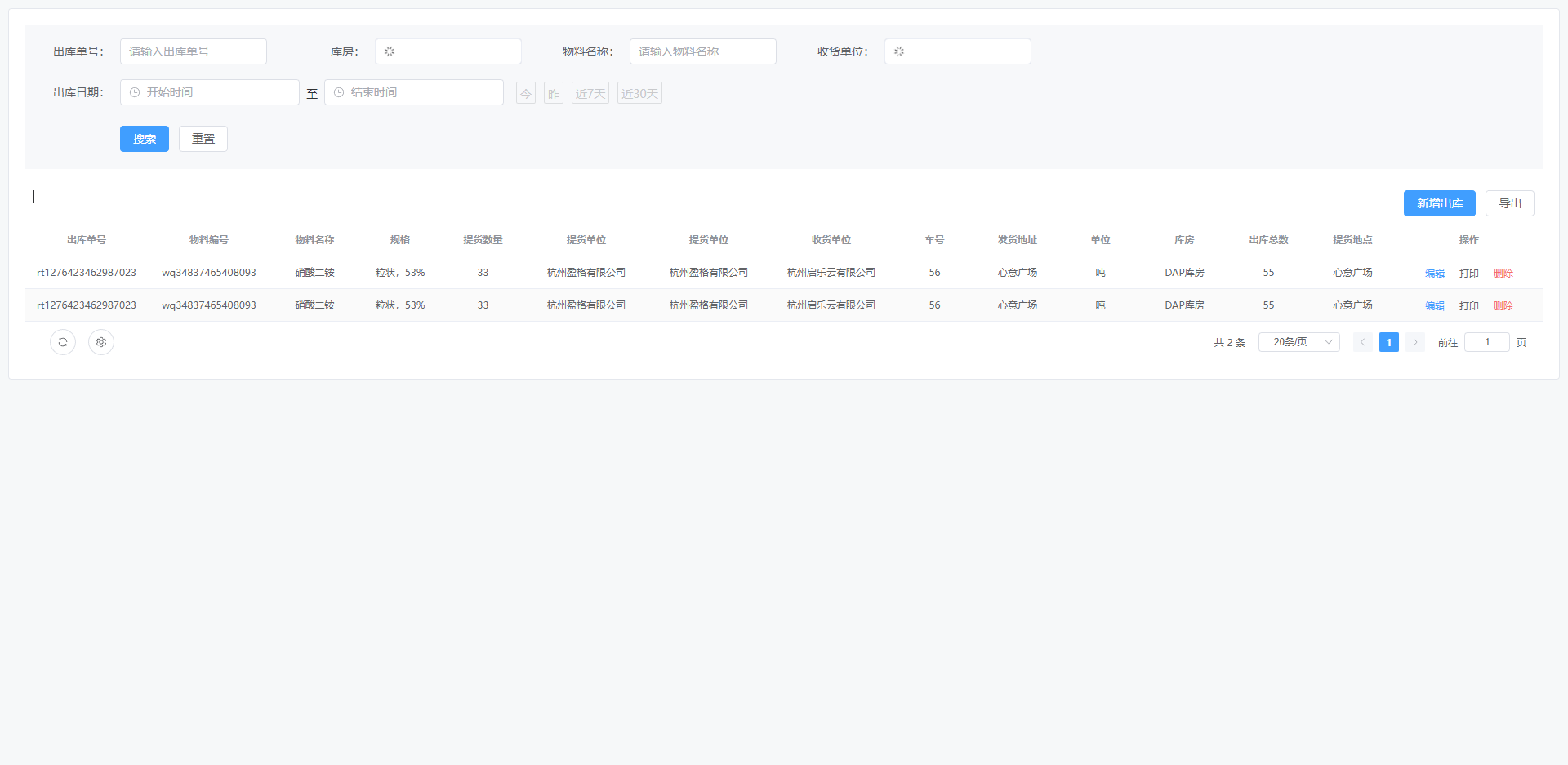Expand the 20条/页 page size dropdown

point(1299,342)
